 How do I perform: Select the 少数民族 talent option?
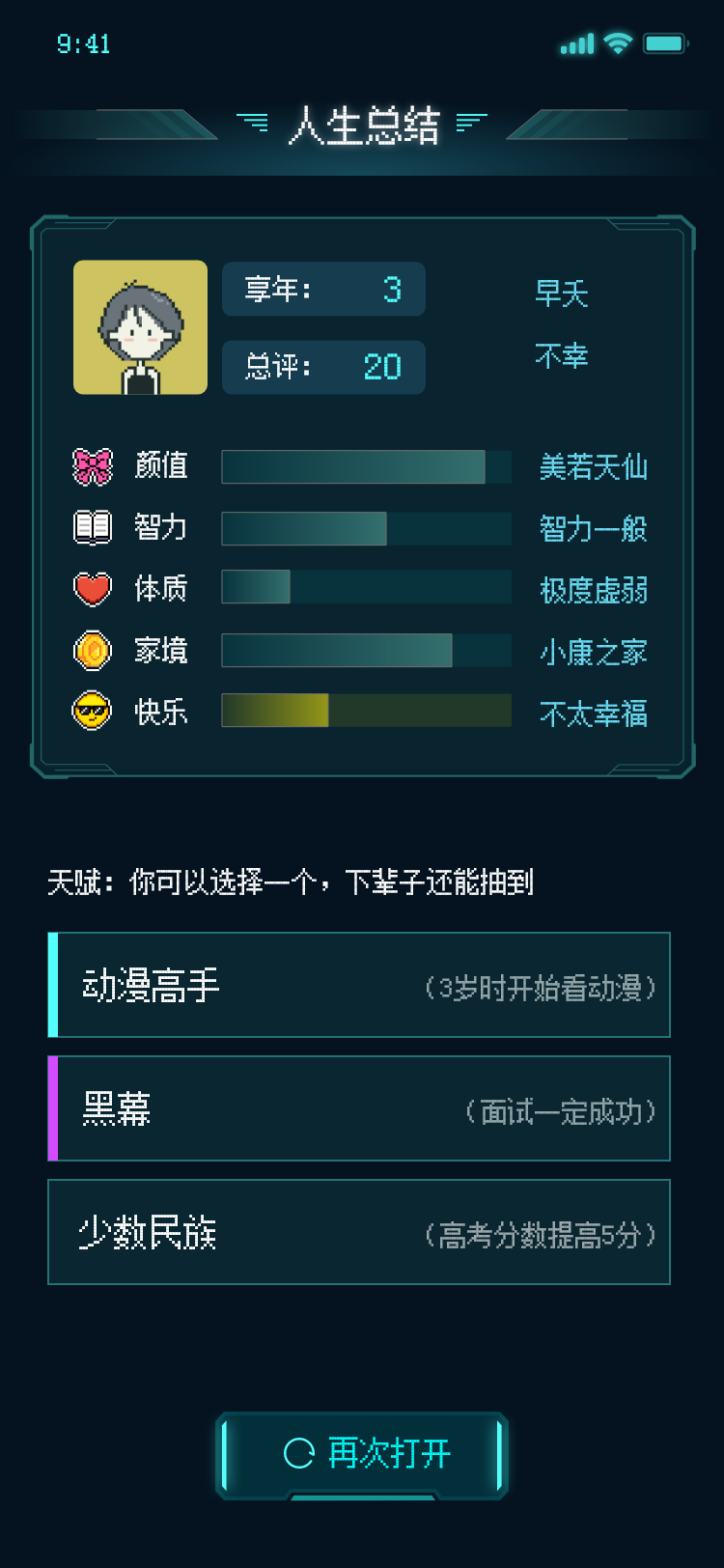point(359,1232)
